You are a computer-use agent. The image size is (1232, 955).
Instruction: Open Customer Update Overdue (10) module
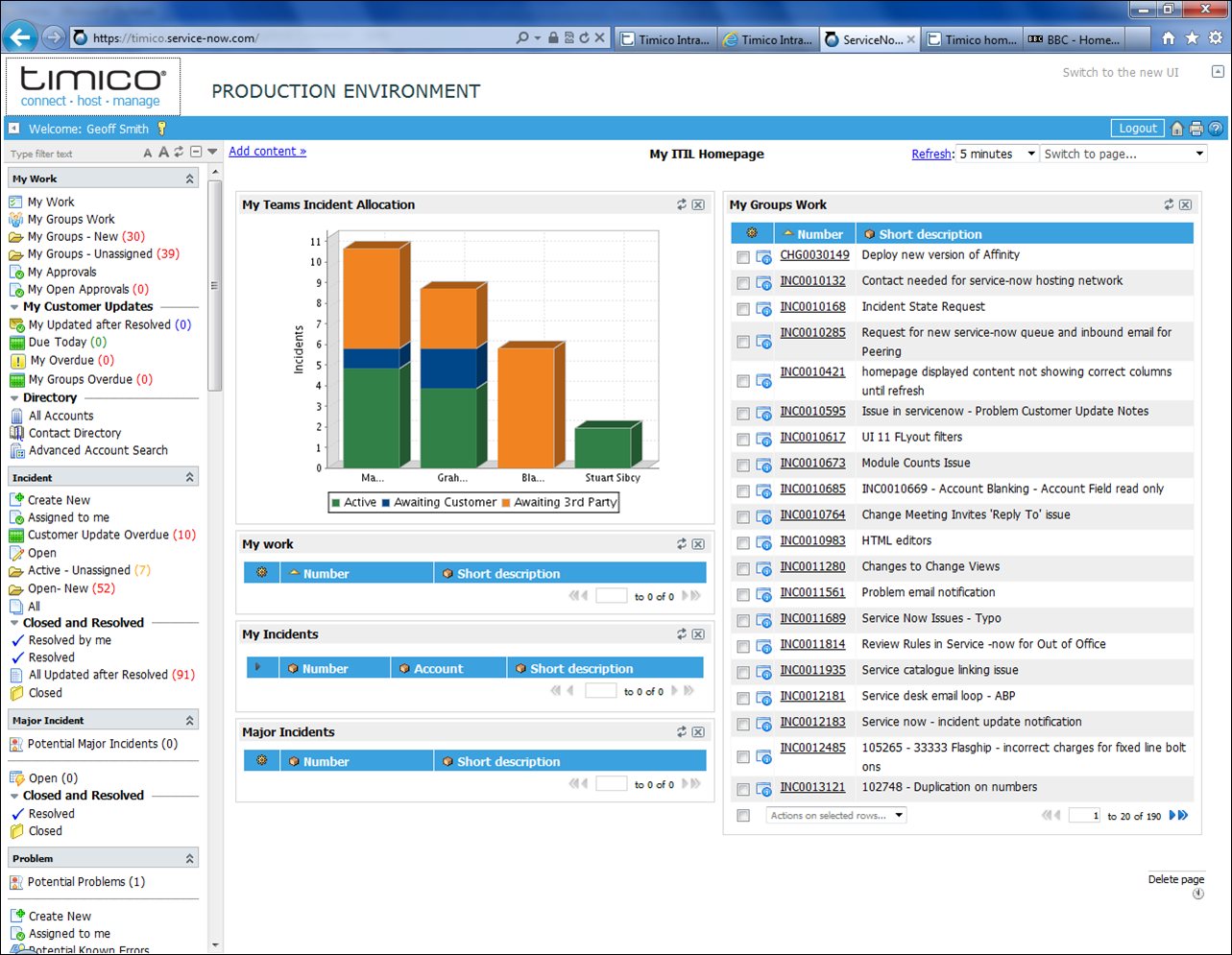(111, 535)
